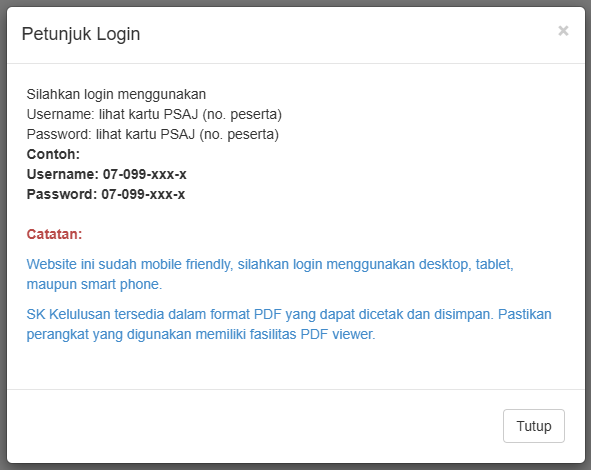Click the '(no. peserta)' text after Username
The image size is (591, 470).
click(x=242, y=114)
